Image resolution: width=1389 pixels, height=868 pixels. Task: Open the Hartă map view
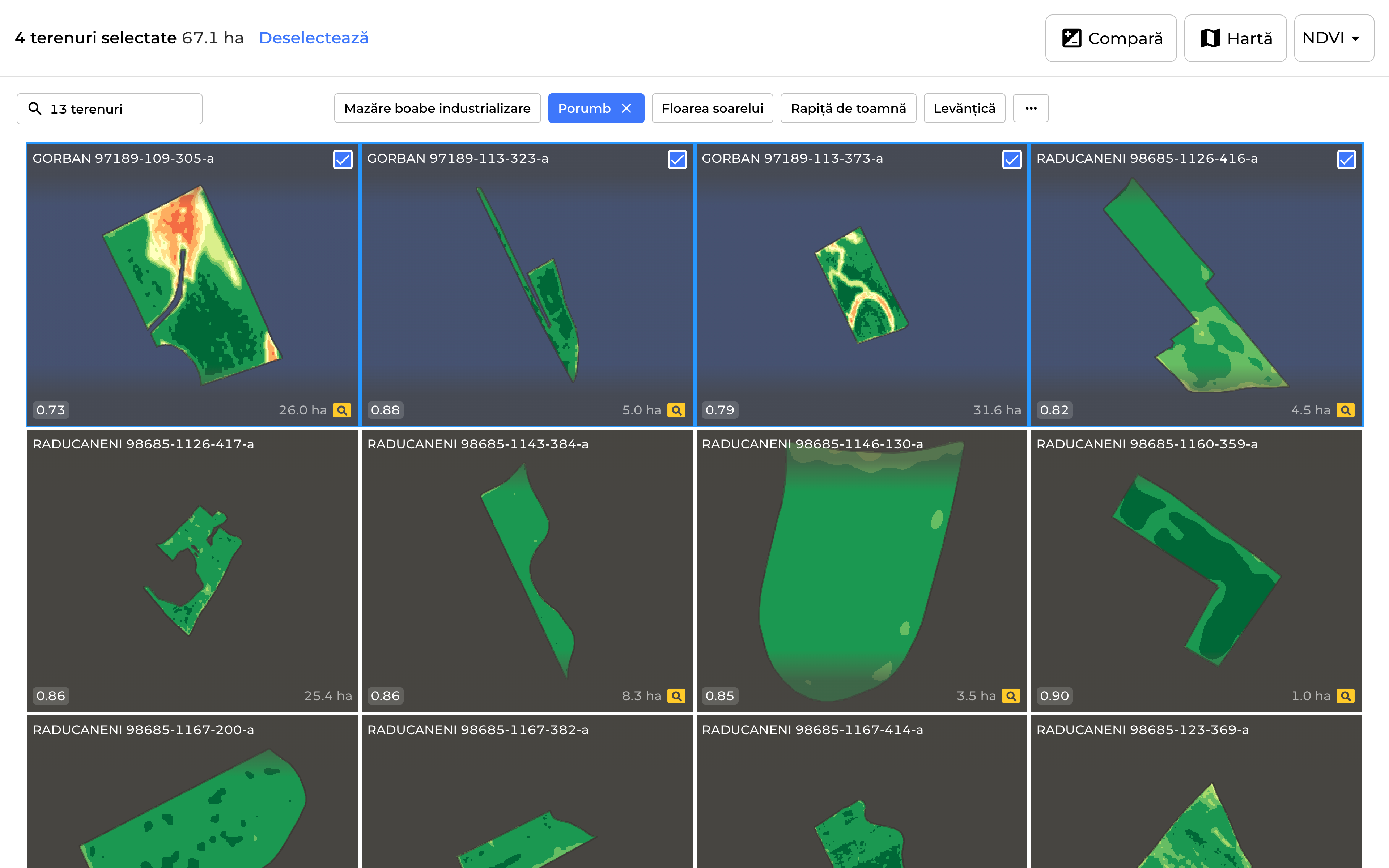(x=1235, y=38)
